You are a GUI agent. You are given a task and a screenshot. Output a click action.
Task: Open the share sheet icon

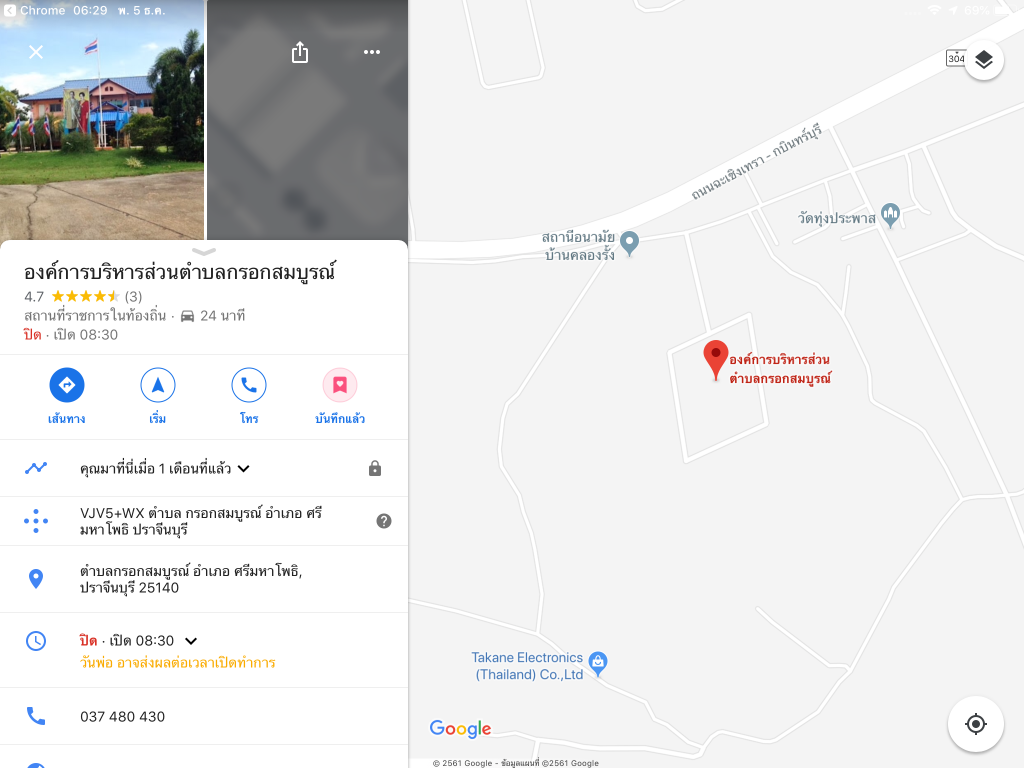[300, 52]
